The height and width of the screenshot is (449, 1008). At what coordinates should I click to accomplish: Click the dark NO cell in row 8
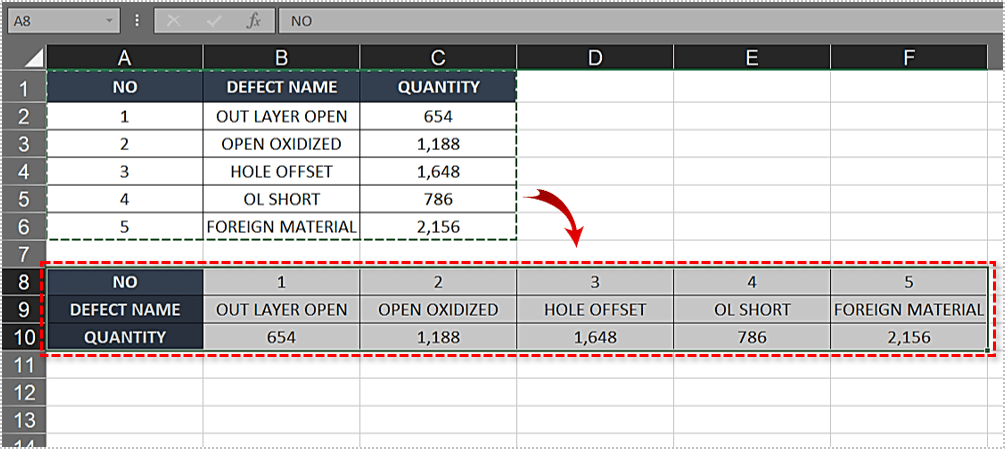[x=124, y=282]
